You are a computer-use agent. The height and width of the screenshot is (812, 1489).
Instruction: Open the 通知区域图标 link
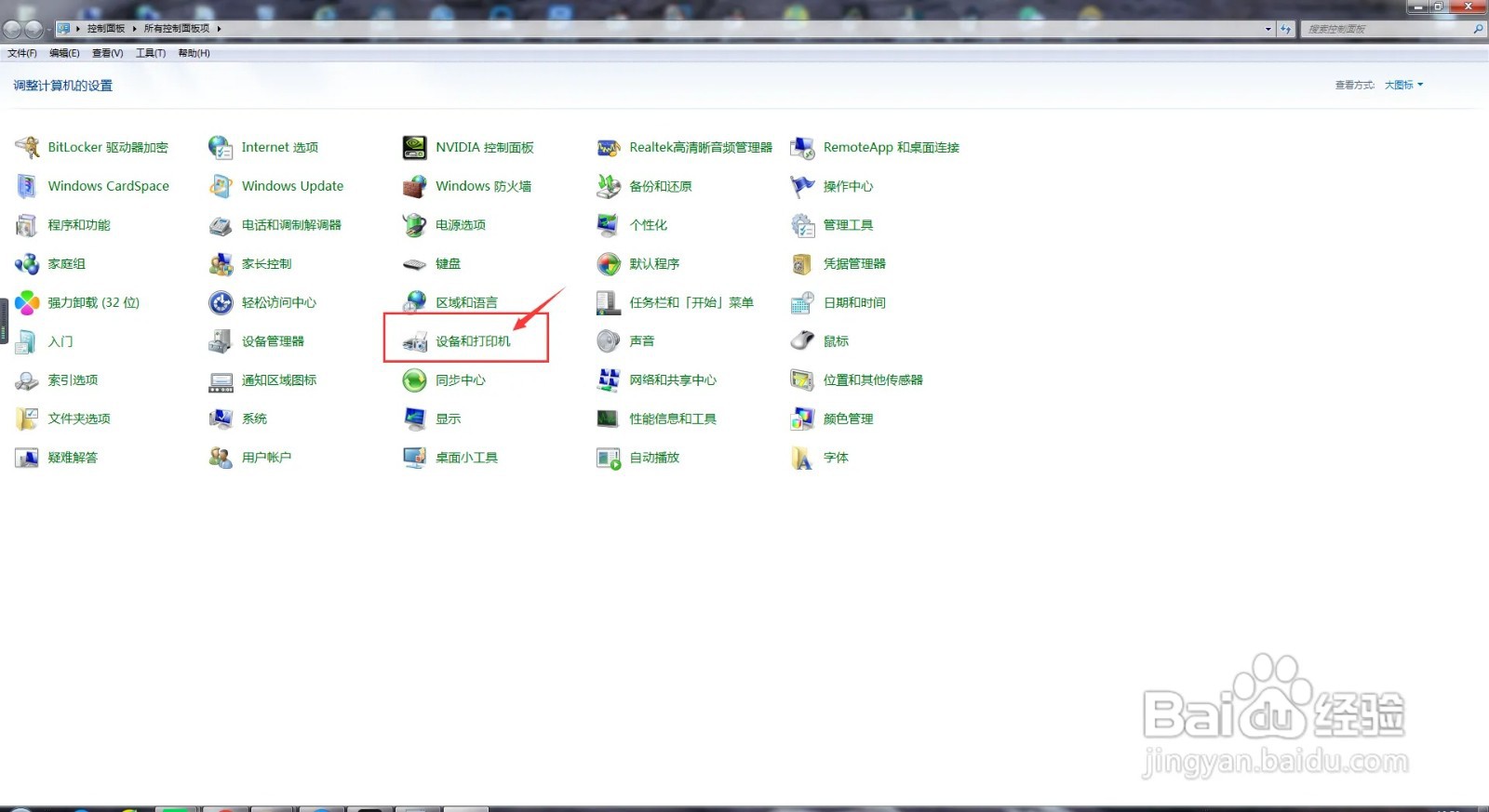pos(279,380)
